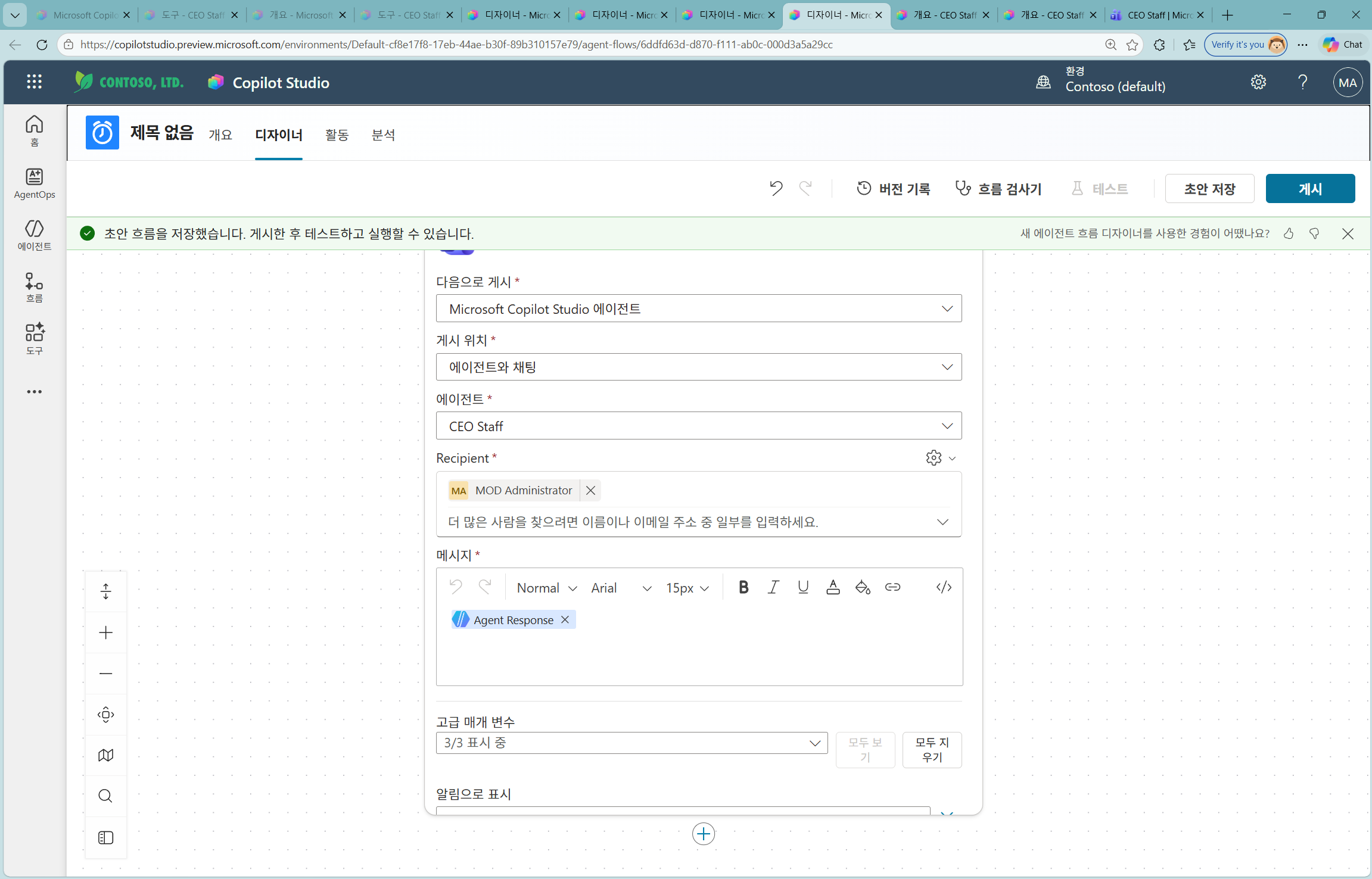Search within the flow canvas
The width and height of the screenshot is (1372, 879).
[x=106, y=796]
